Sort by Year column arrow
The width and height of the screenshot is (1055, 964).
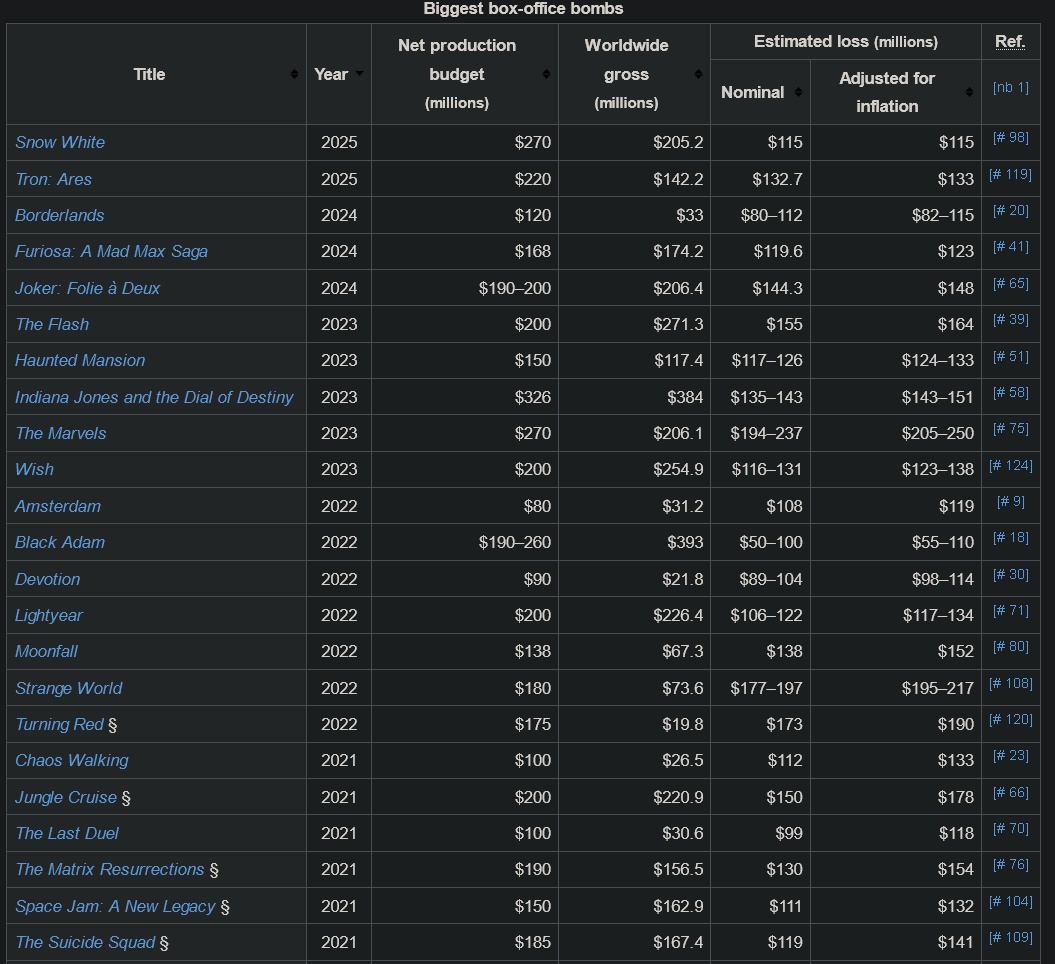[359, 73]
